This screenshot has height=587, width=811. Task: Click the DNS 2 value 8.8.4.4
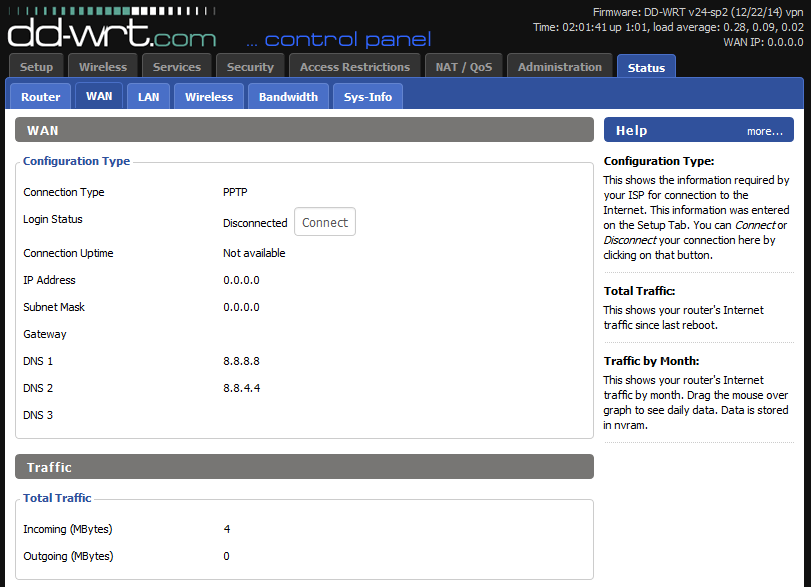click(x=242, y=388)
